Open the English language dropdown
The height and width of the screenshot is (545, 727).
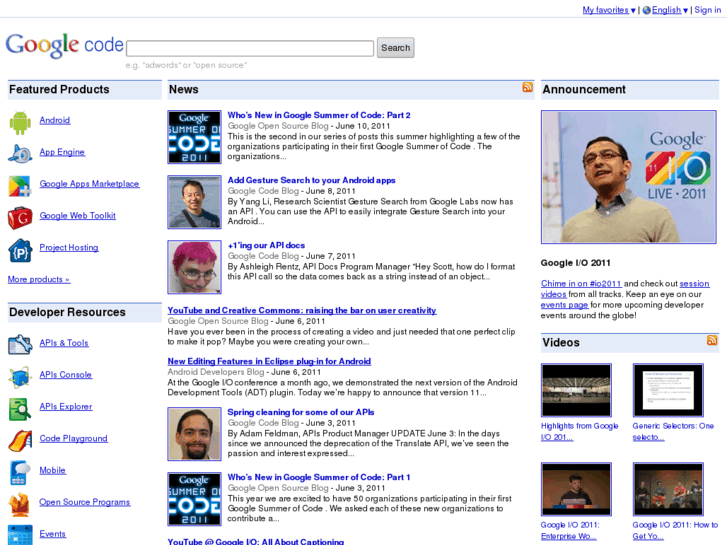tap(665, 10)
